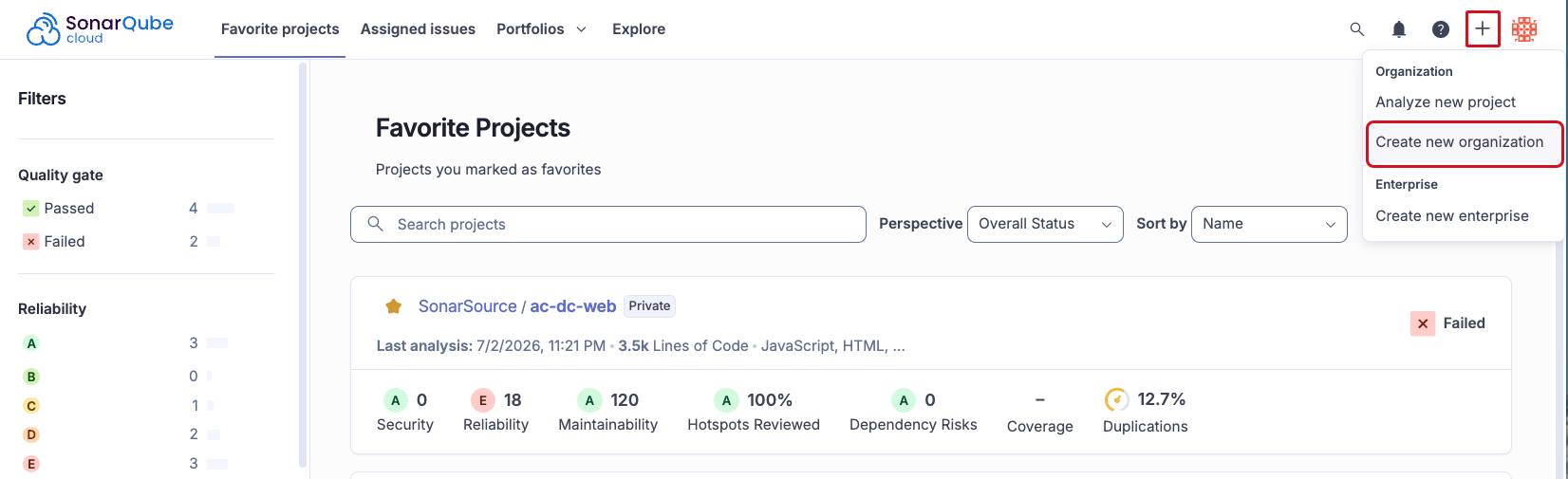Open the SonarSource organization link
Image resolution: width=1568 pixels, height=479 pixels.
[468, 306]
